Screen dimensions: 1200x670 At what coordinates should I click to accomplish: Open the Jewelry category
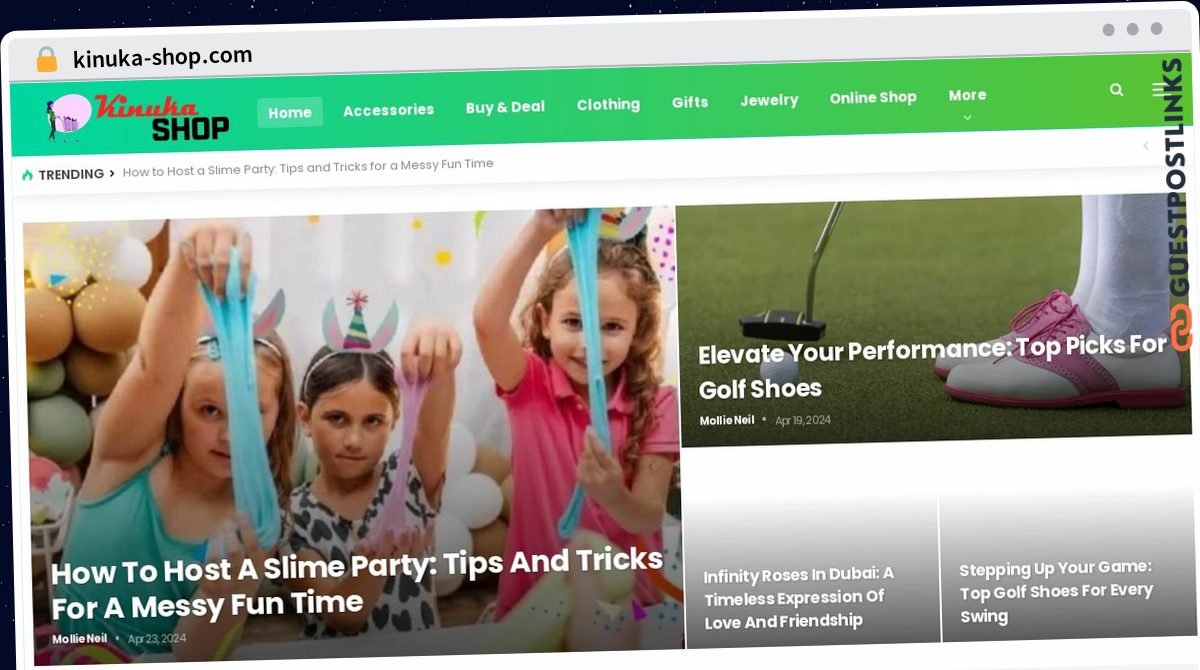pyautogui.click(x=769, y=100)
